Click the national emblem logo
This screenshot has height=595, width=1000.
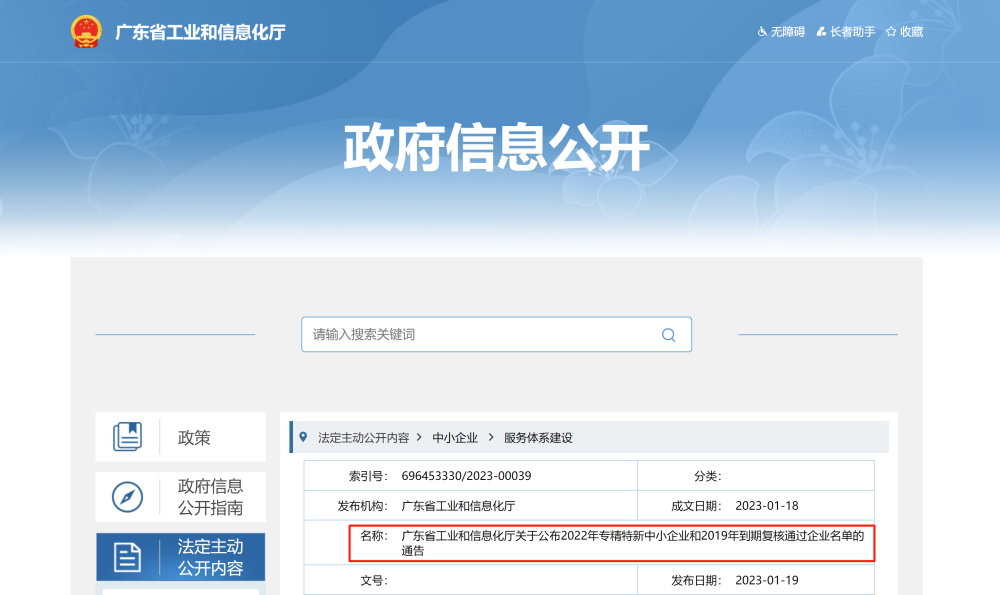coord(86,31)
